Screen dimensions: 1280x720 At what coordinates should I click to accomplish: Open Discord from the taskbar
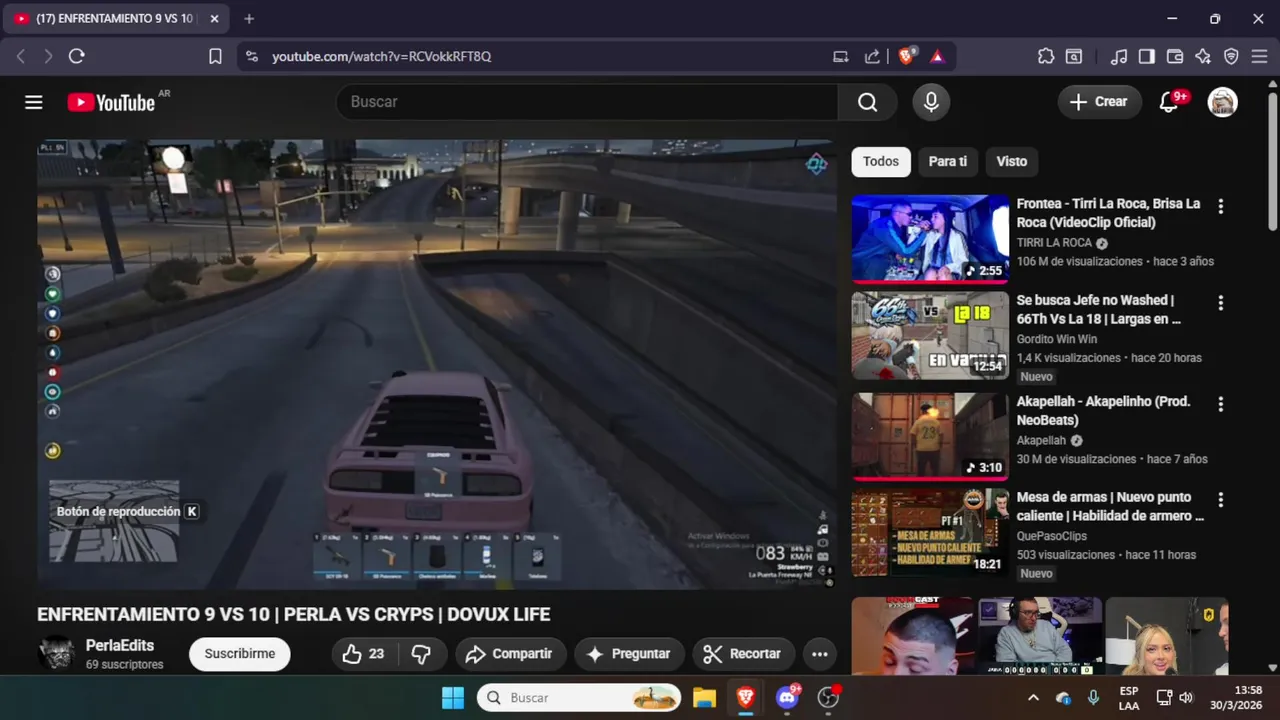pos(787,697)
